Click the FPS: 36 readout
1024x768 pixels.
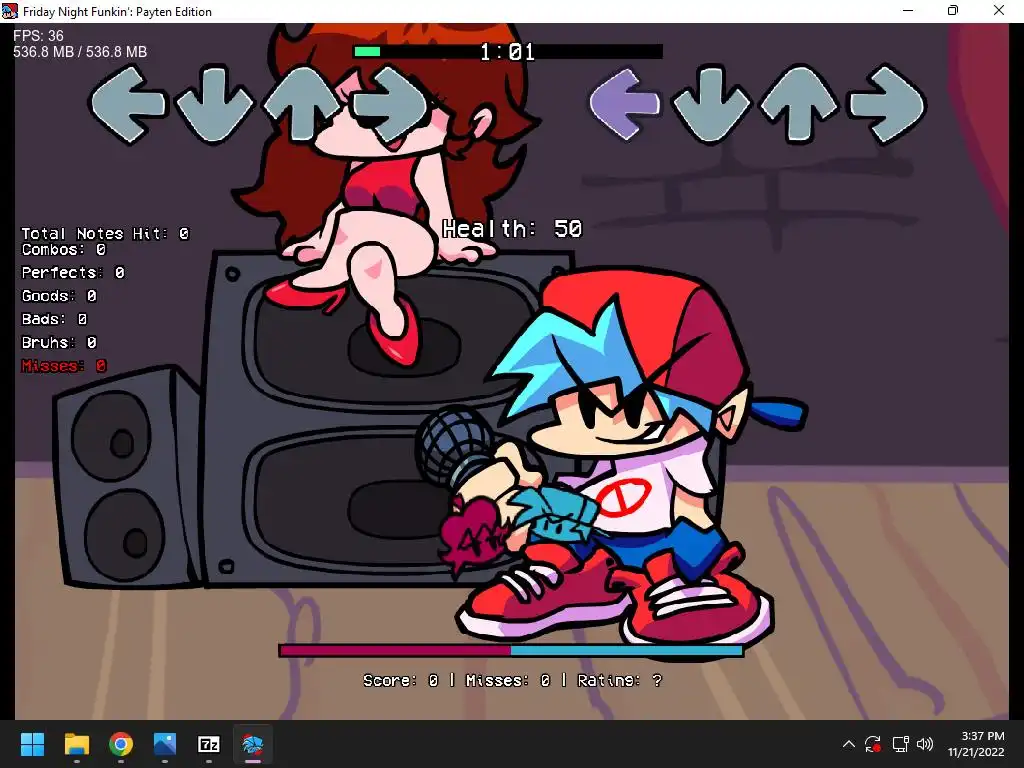39,36
